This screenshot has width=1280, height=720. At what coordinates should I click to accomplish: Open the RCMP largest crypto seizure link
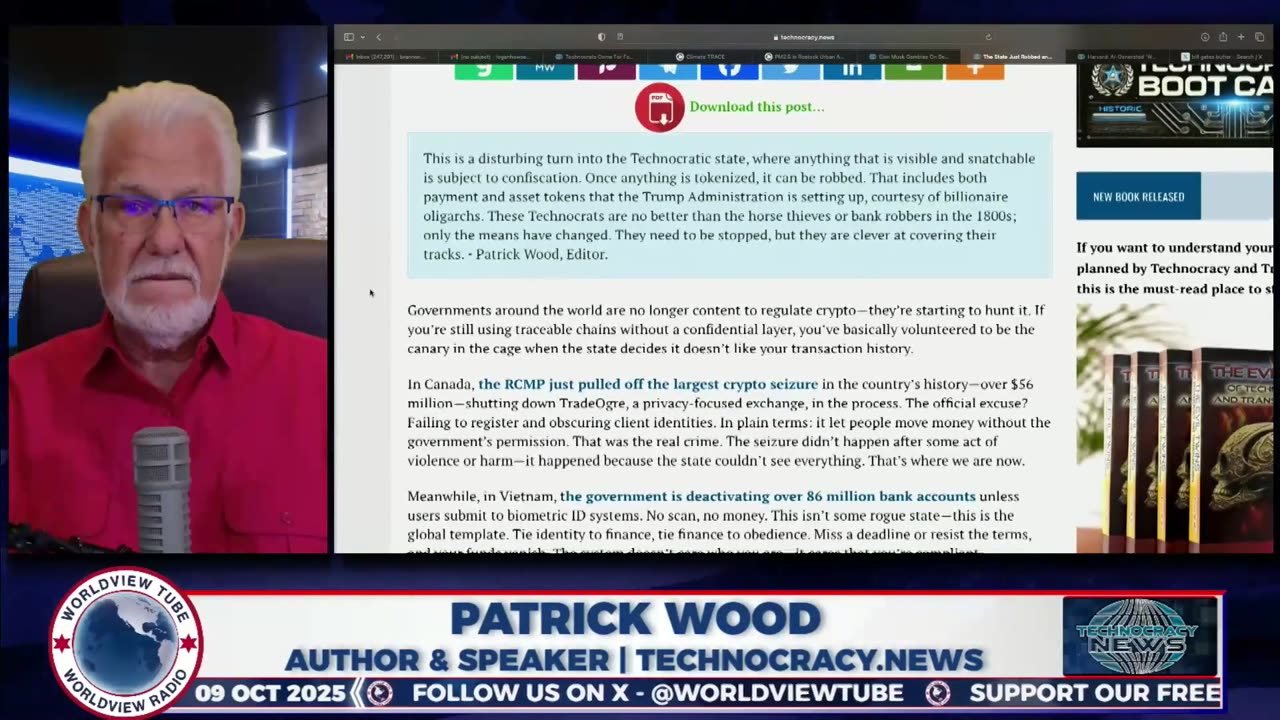648,384
